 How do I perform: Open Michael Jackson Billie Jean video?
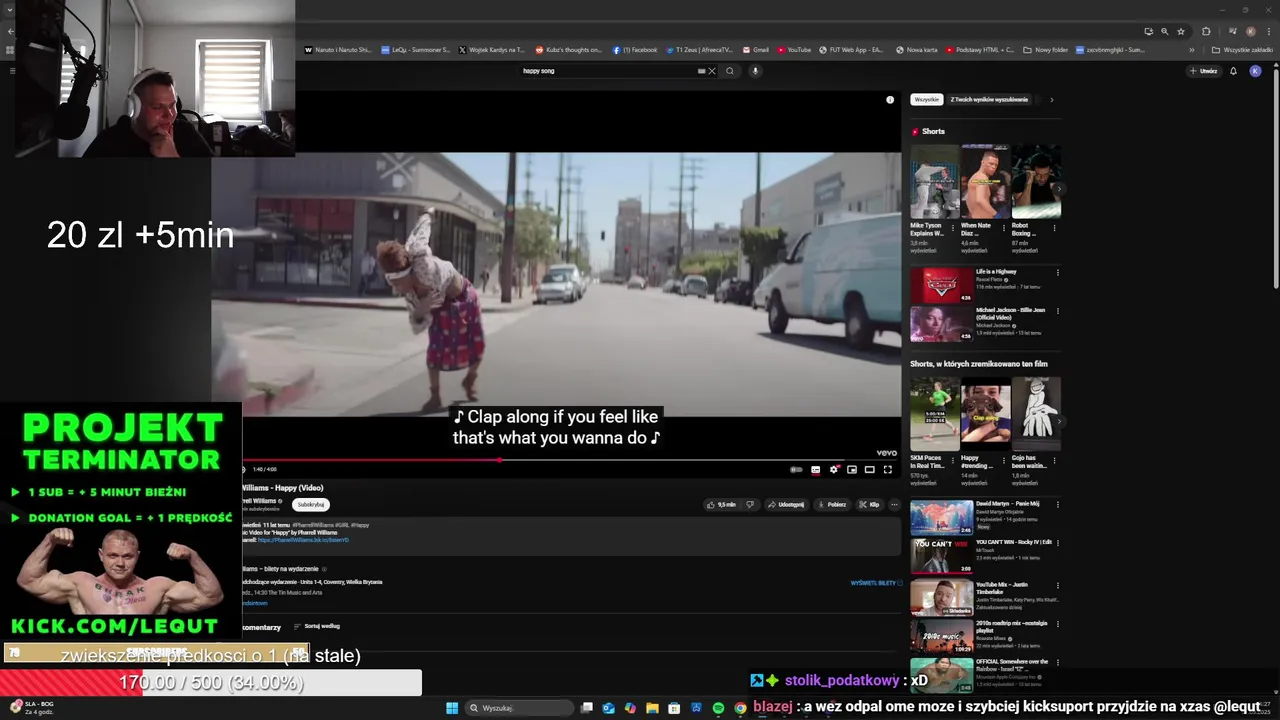coord(941,324)
